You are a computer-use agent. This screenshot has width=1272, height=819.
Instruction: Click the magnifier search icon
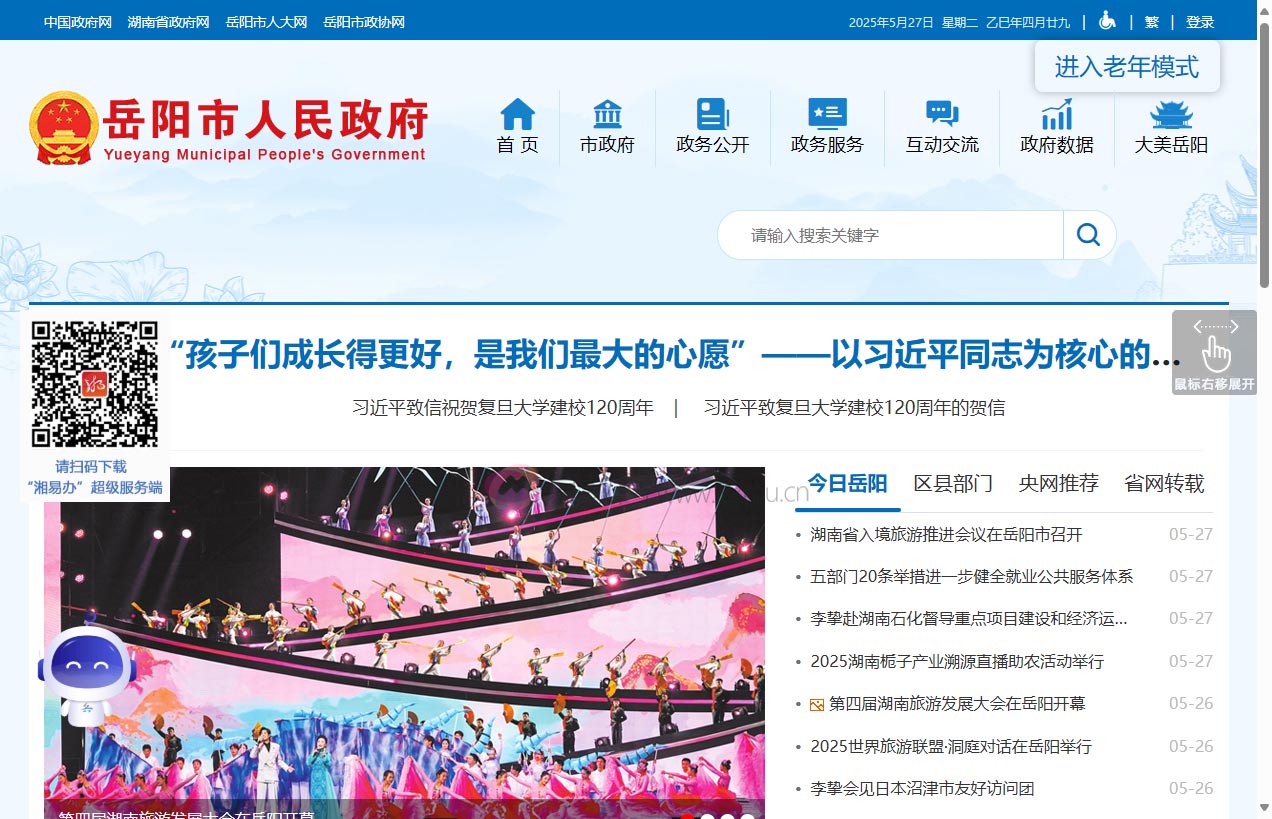pyautogui.click(x=1088, y=234)
